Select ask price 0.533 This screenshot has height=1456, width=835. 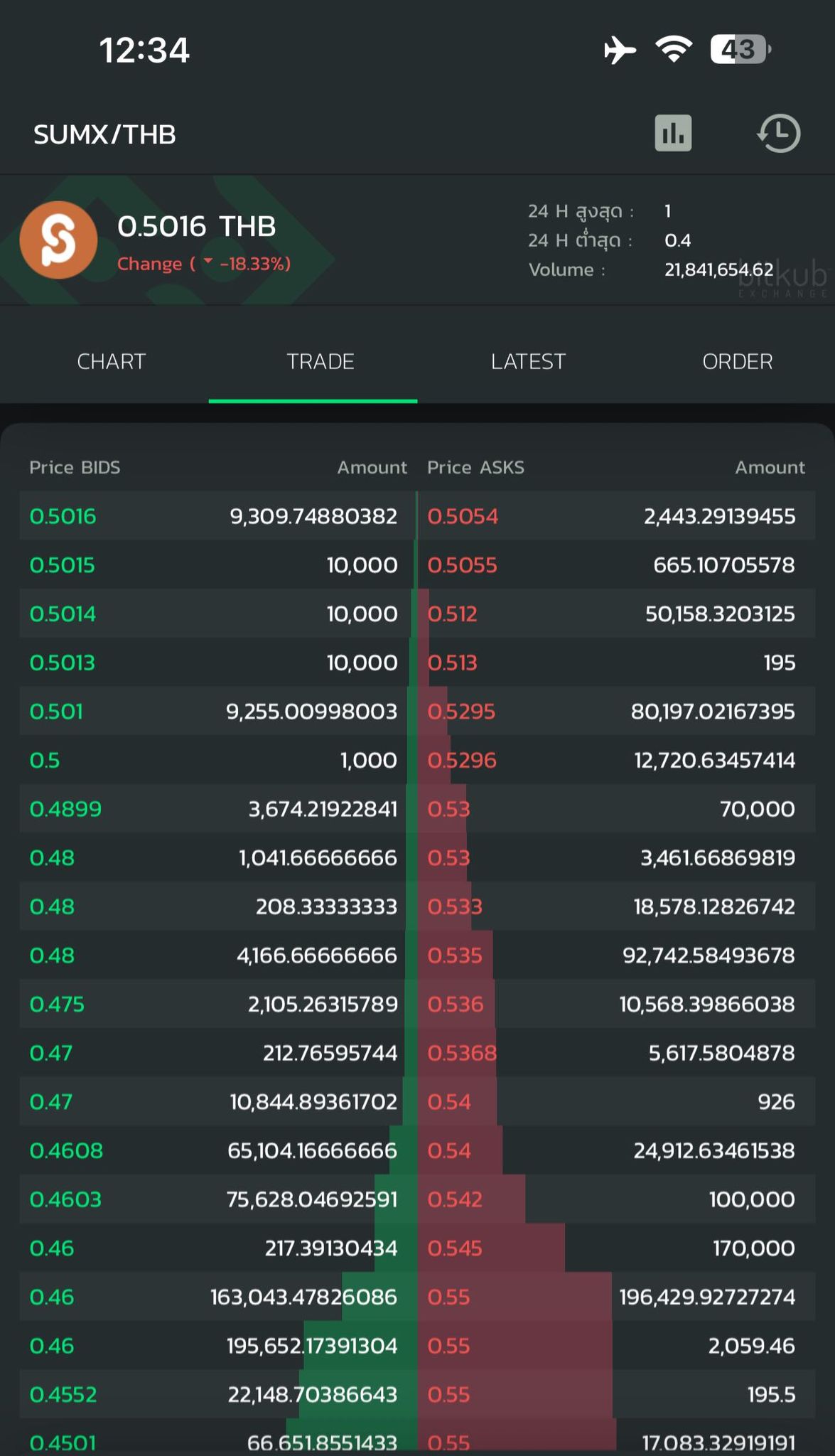(455, 906)
